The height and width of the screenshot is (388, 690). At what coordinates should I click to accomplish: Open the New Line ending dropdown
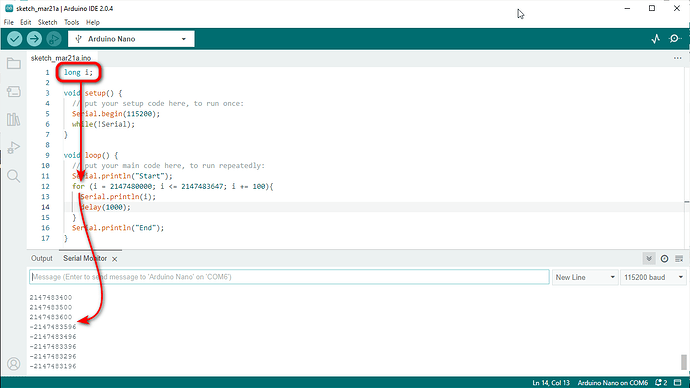585,277
